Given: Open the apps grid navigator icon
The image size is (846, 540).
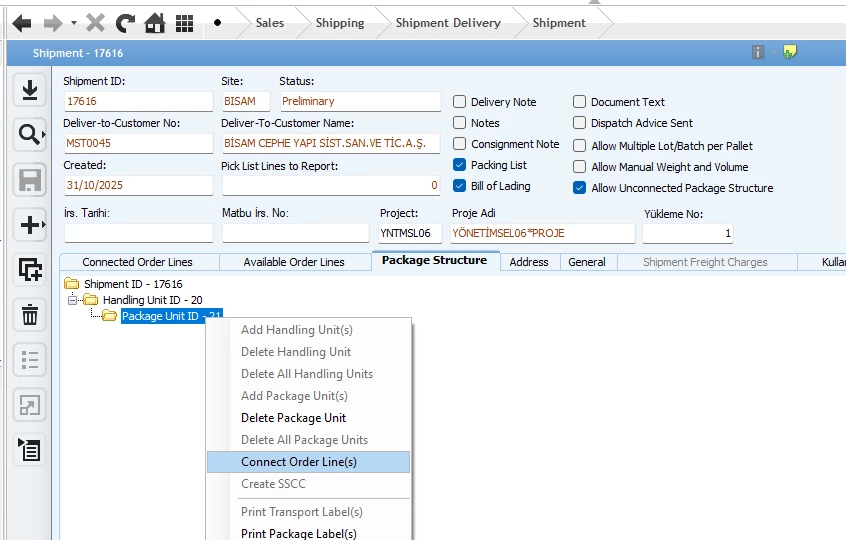Looking at the screenshot, I should [x=184, y=22].
